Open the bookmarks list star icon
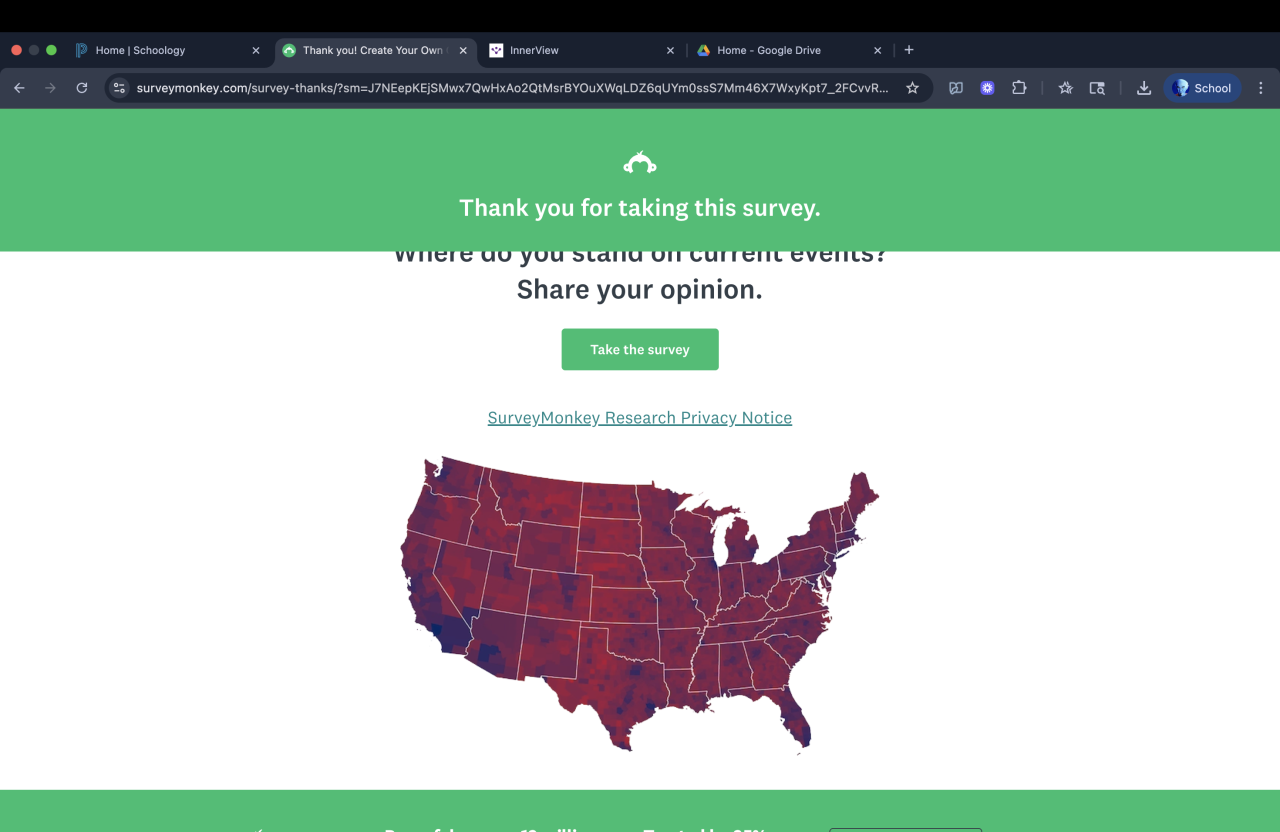This screenshot has width=1280, height=832. tap(1066, 88)
